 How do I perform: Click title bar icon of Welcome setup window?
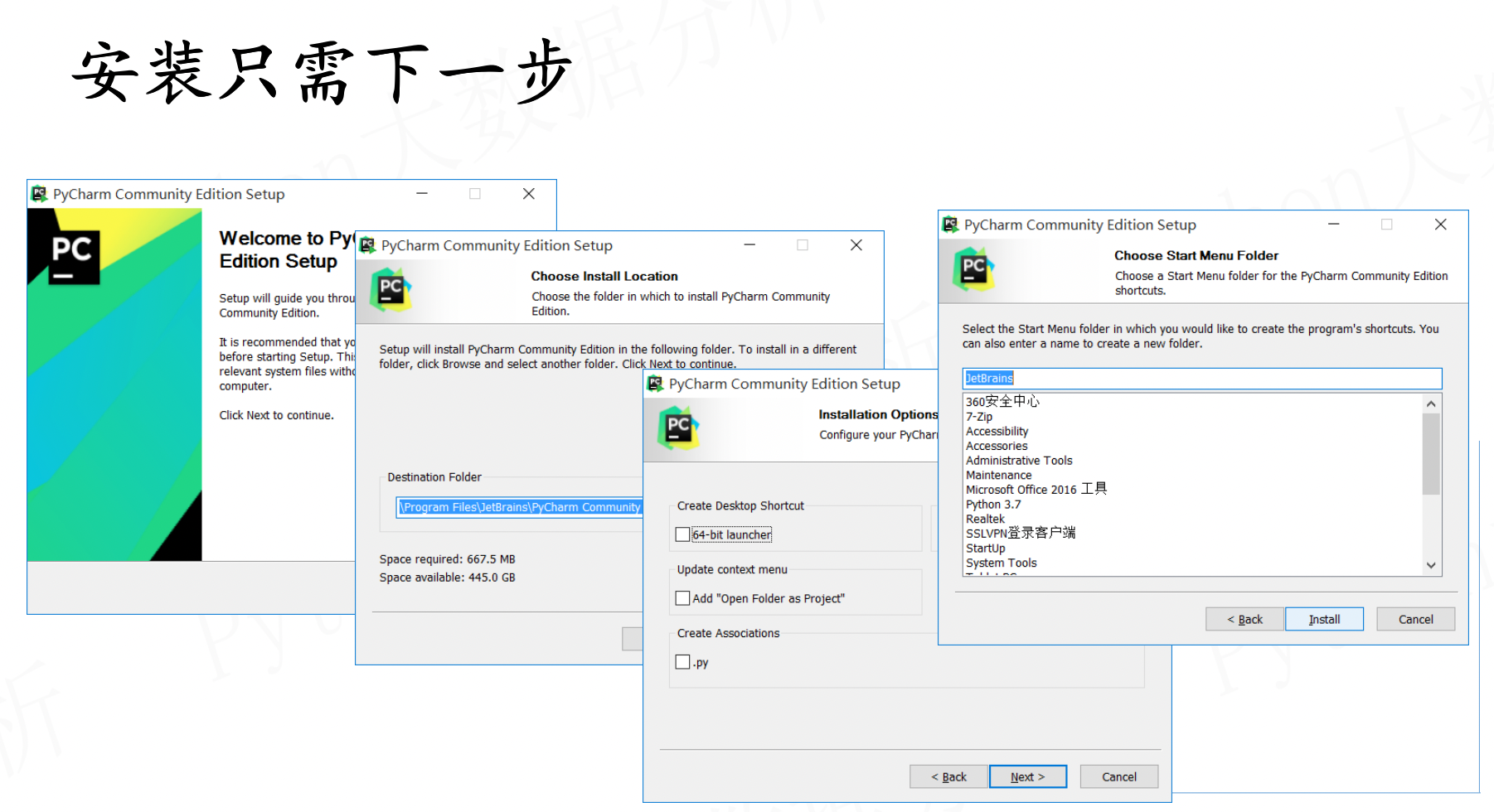[x=39, y=194]
